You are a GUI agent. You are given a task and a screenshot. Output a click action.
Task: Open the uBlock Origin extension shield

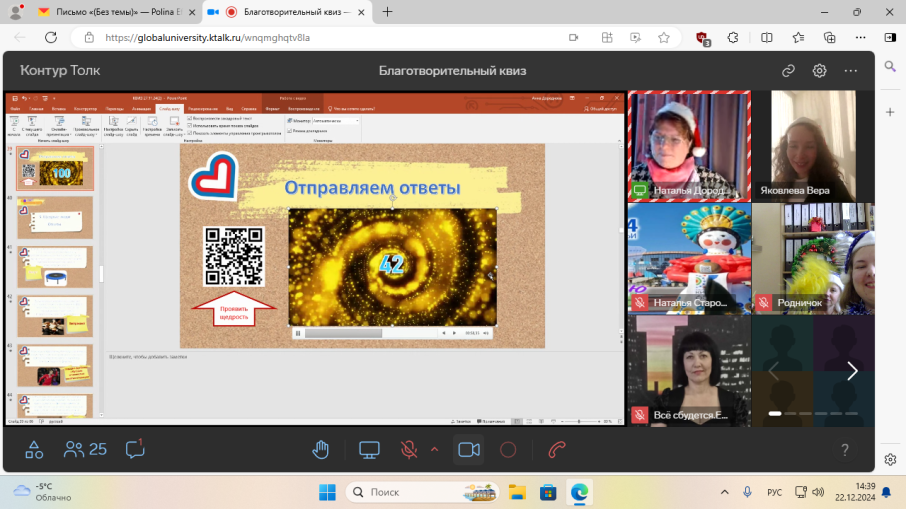pyautogui.click(x=703, y=38)
